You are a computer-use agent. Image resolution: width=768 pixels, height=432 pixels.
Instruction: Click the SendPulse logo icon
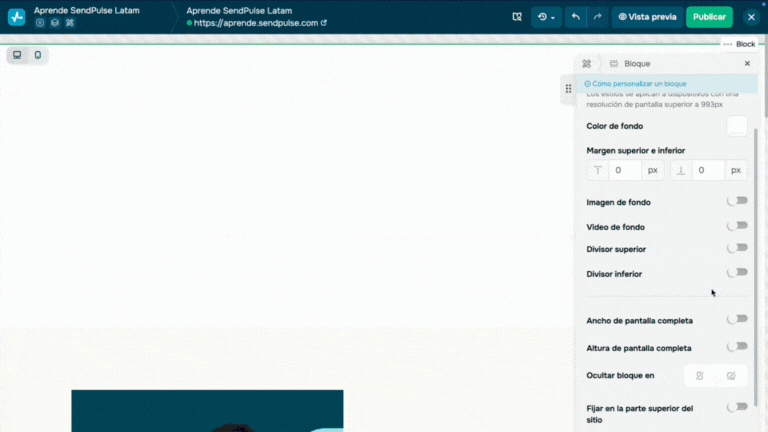(17, 17)
